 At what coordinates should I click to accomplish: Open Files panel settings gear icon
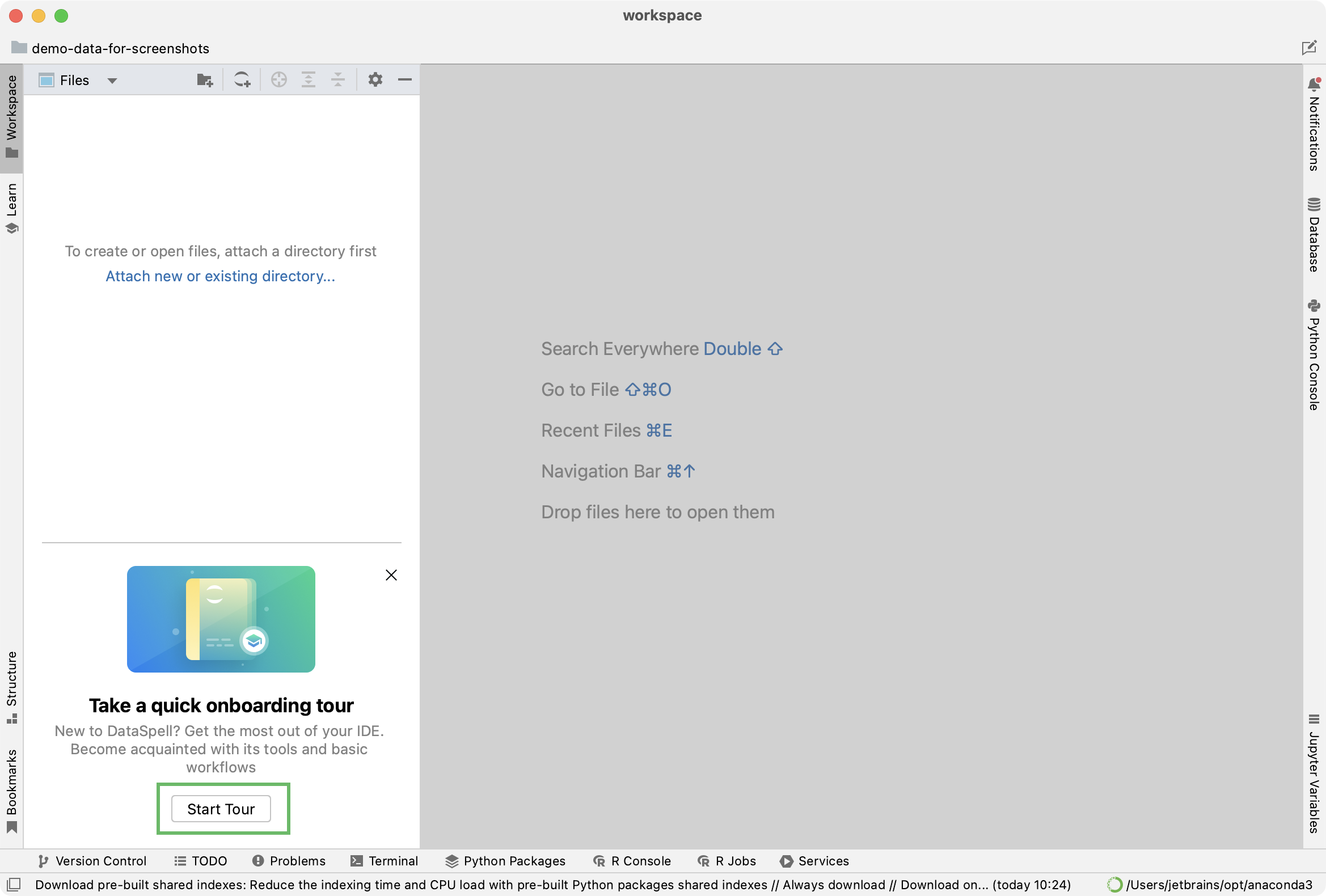point(376,80)
